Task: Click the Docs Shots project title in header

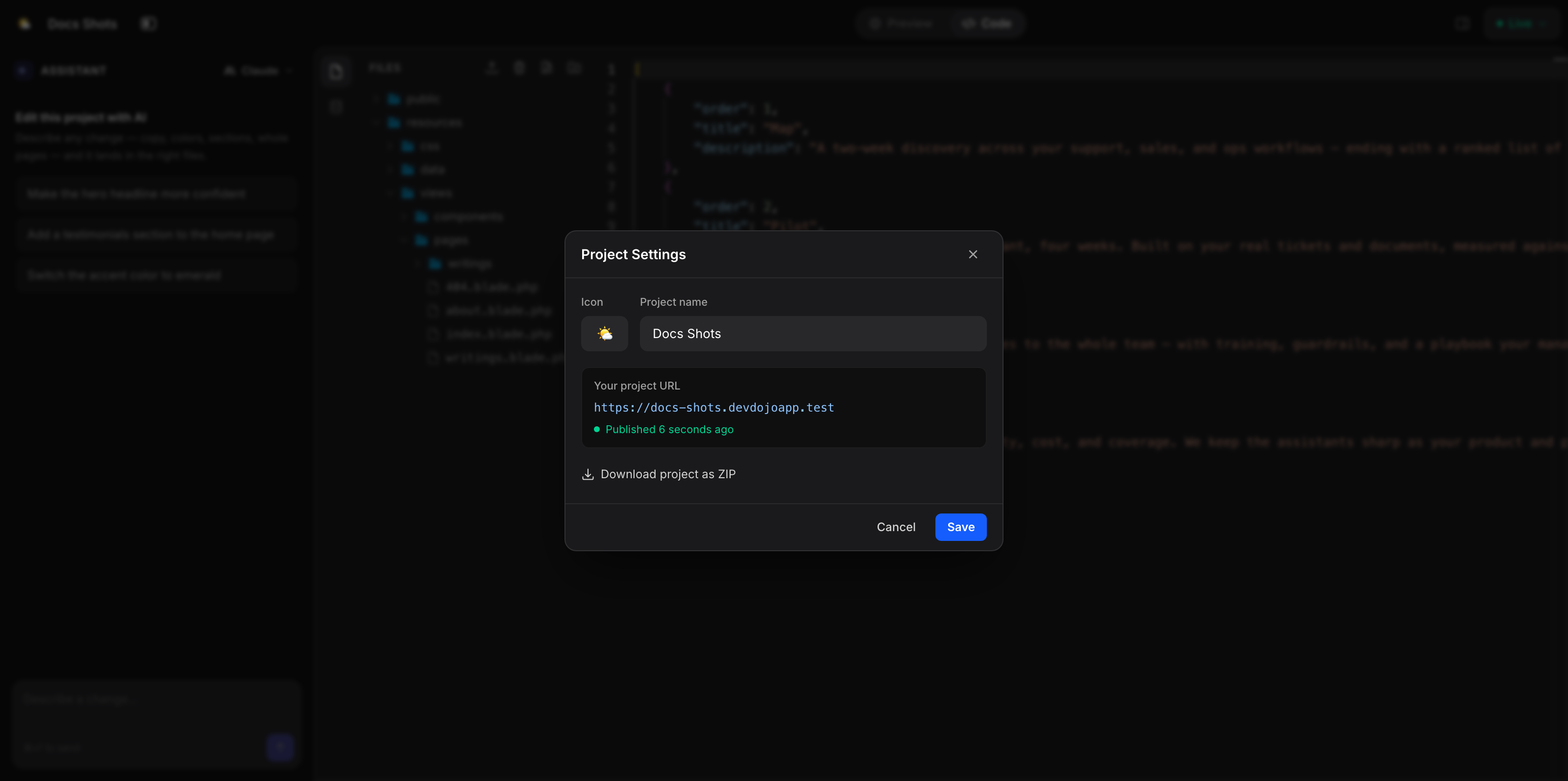Action: (x=82, y=24)
